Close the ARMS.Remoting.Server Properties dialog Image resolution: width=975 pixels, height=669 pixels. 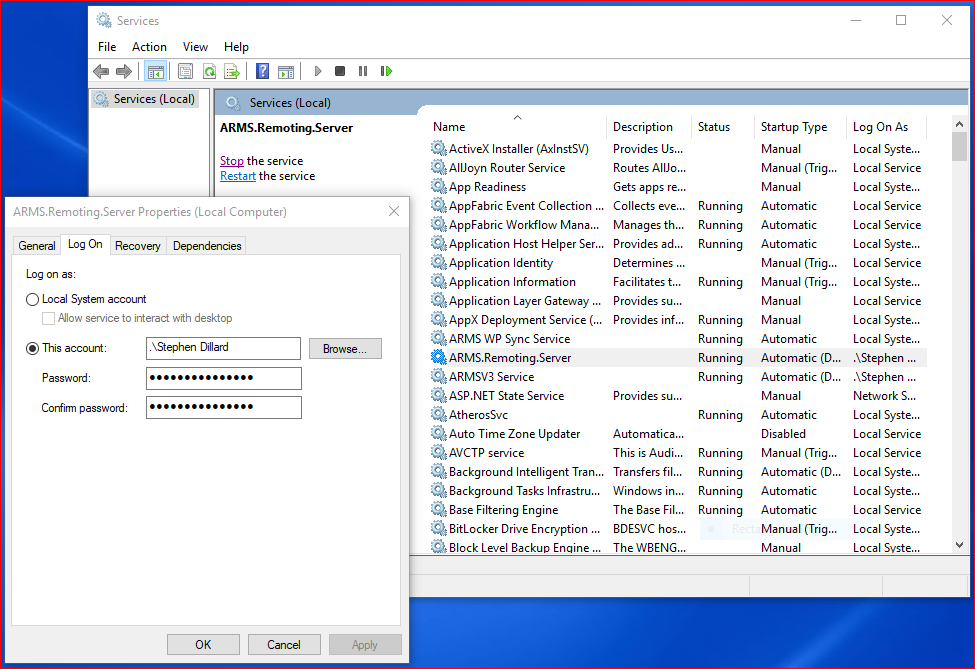[x=394, y=211]
